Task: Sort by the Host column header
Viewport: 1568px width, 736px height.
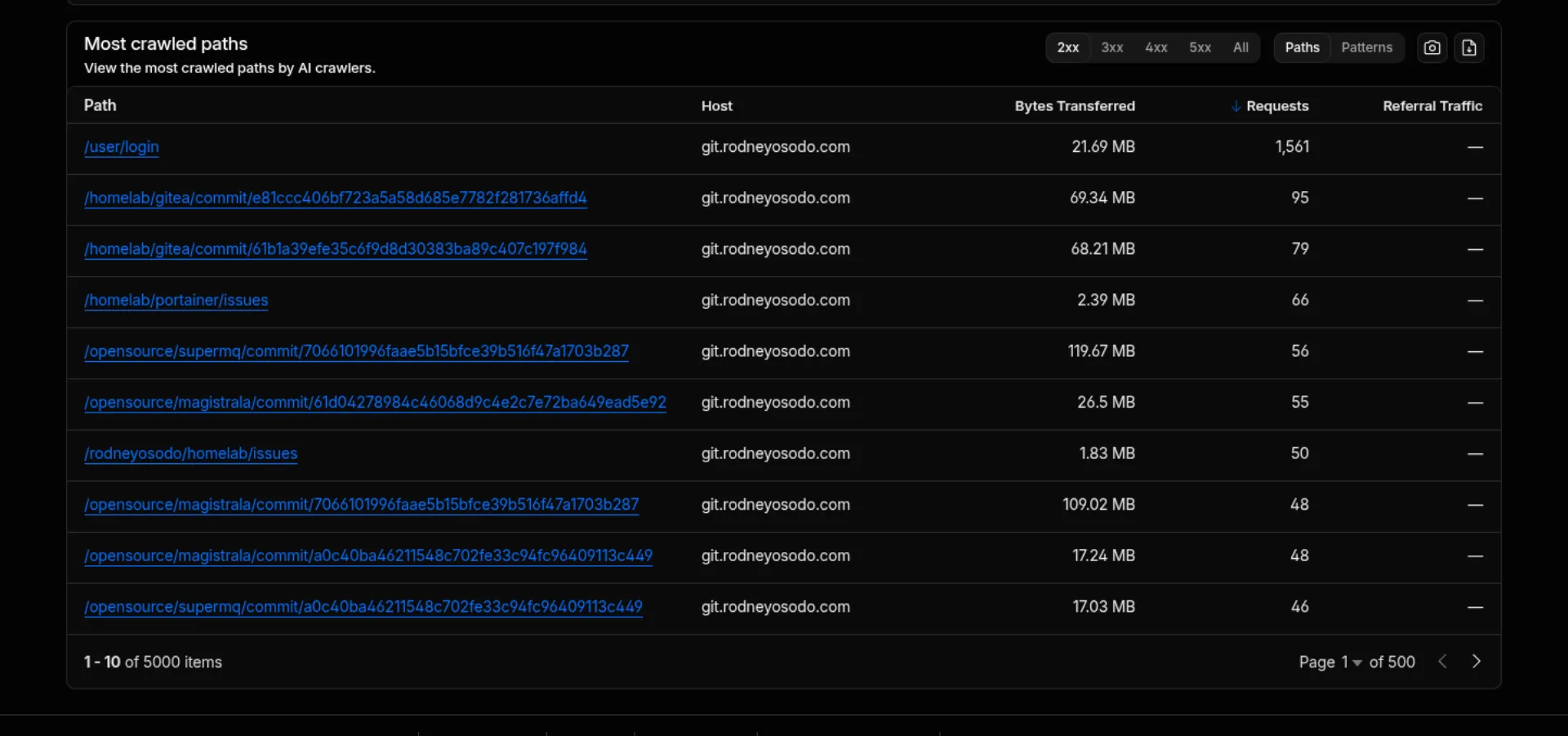Action: click(x=717, y=106)
